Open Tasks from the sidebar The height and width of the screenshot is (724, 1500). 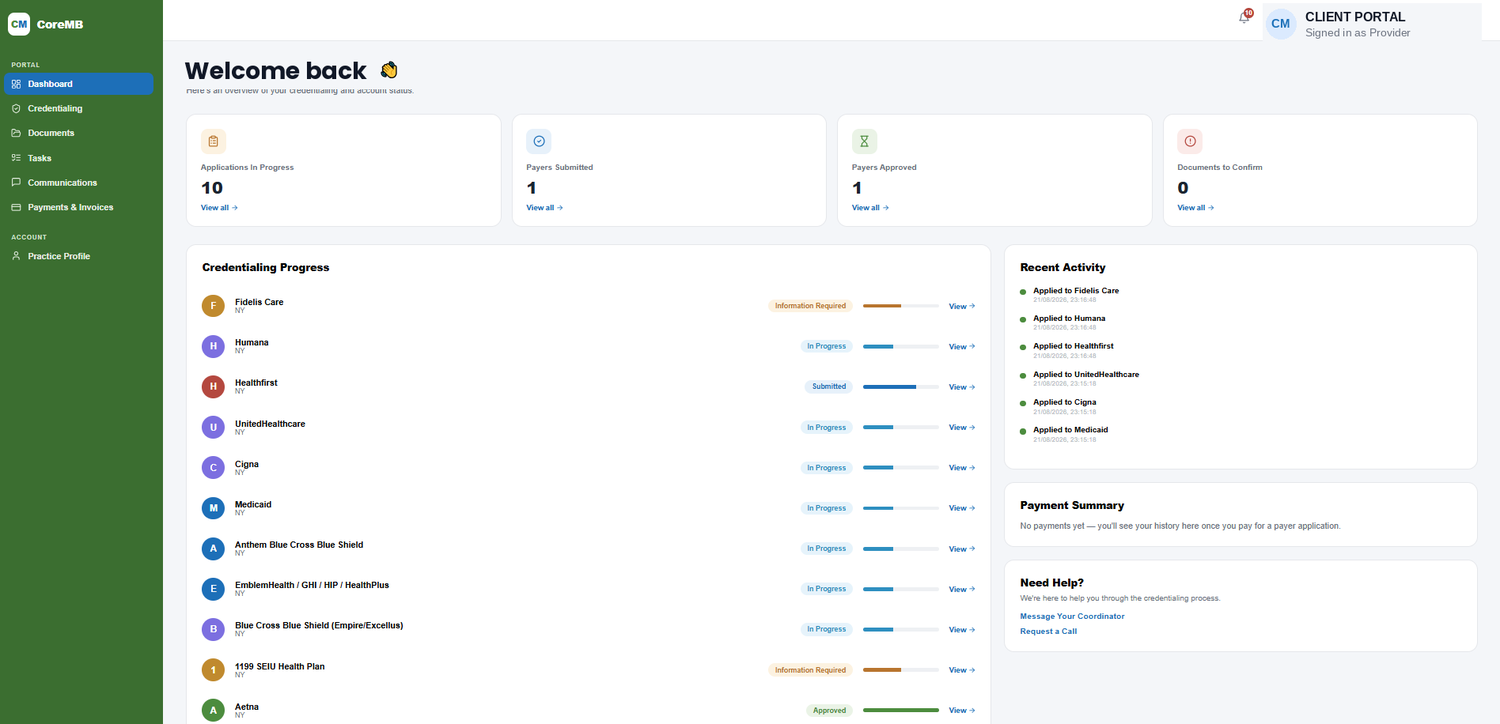[x=79, y=158]
